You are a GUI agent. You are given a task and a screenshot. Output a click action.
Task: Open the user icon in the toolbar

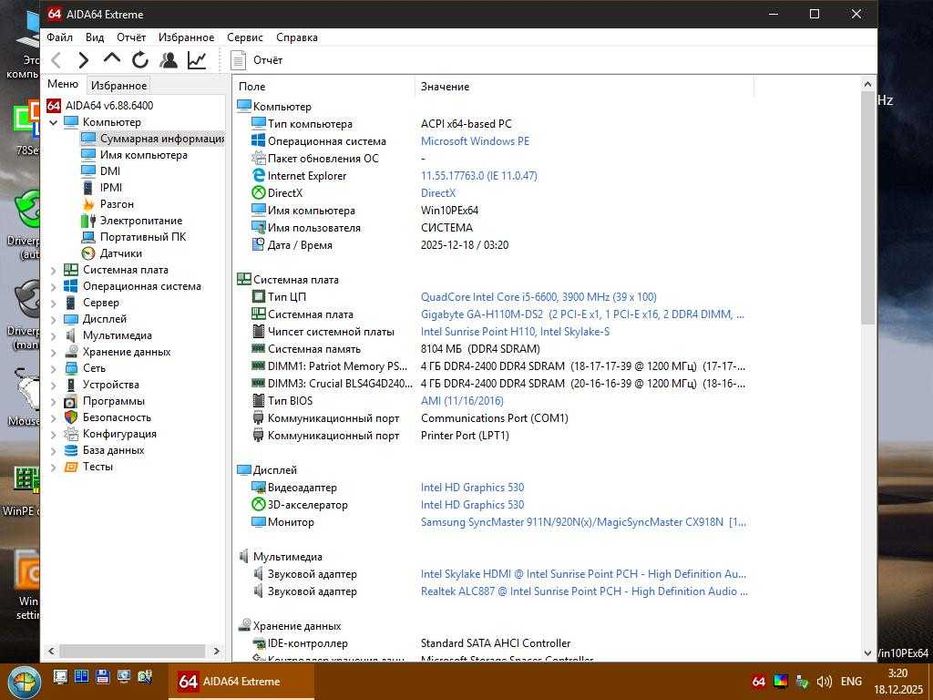point(168,60)
